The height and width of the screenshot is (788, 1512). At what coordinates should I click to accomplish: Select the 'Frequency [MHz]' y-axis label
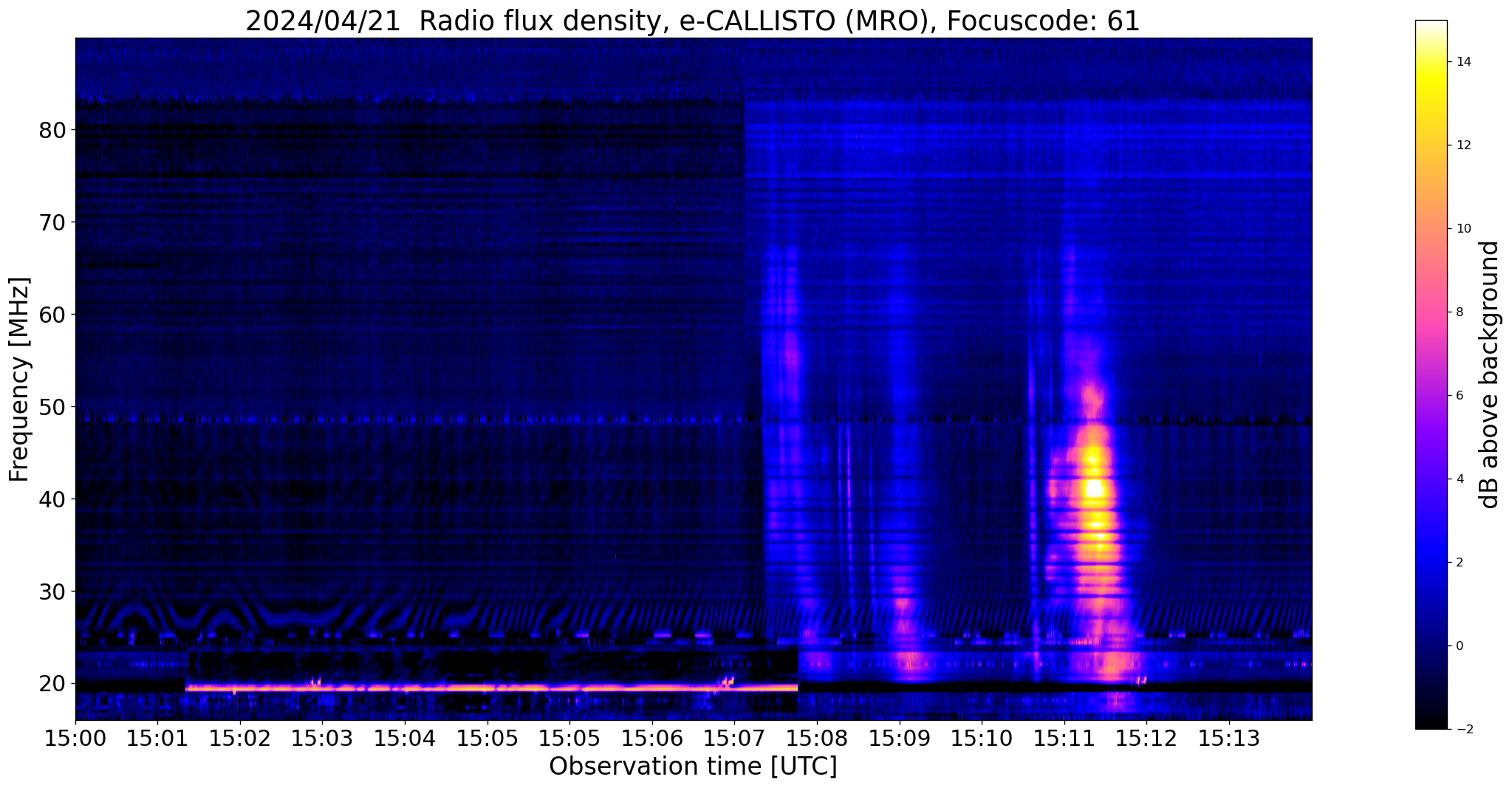[x=20, y=380]
